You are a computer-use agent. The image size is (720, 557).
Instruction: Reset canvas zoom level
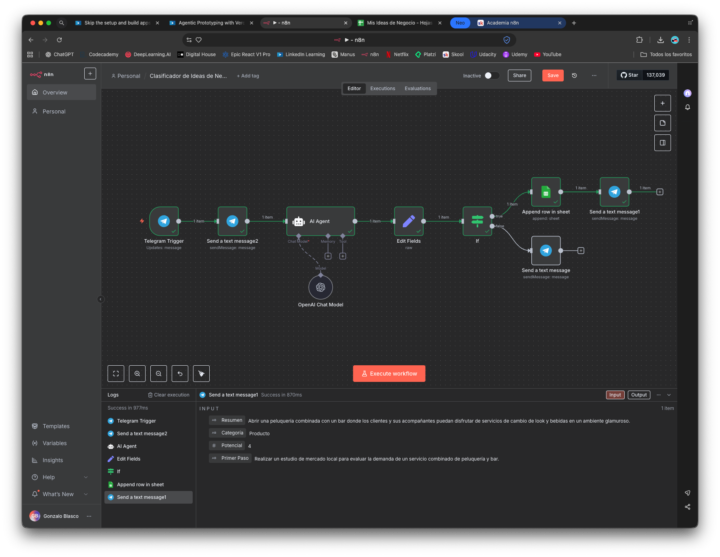[180, 374]
